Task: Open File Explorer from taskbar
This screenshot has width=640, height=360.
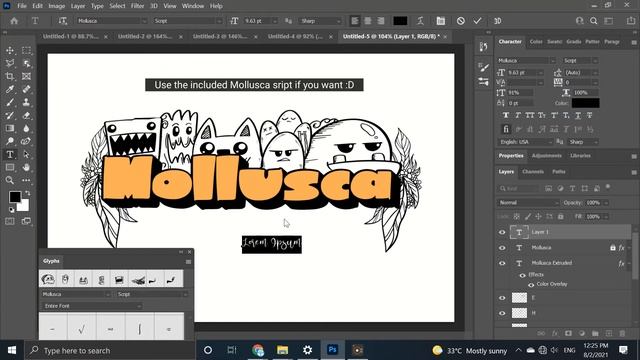Action: tap(282, 350)
